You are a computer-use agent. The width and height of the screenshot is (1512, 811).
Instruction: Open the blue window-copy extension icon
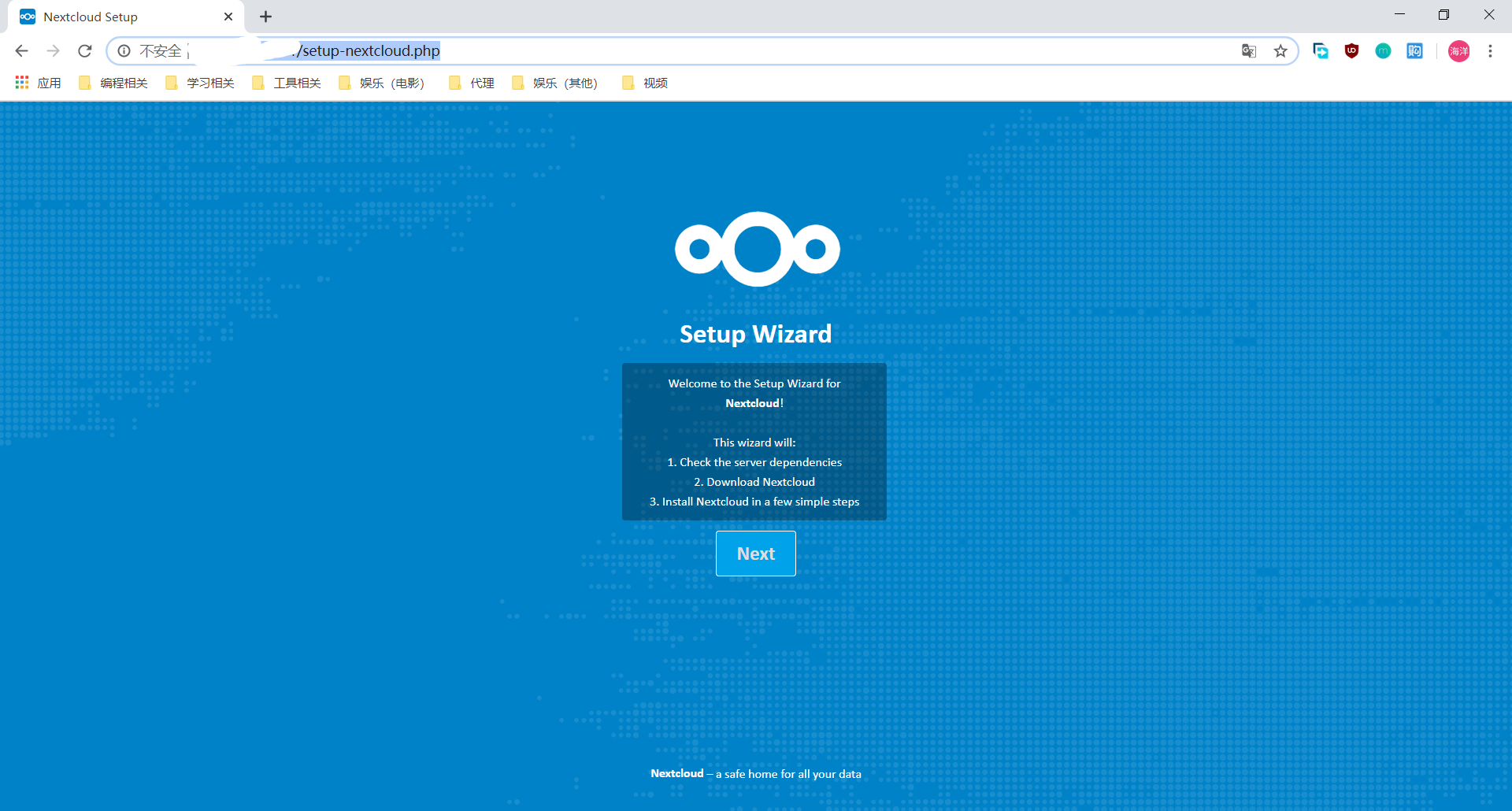[1321, 51]
